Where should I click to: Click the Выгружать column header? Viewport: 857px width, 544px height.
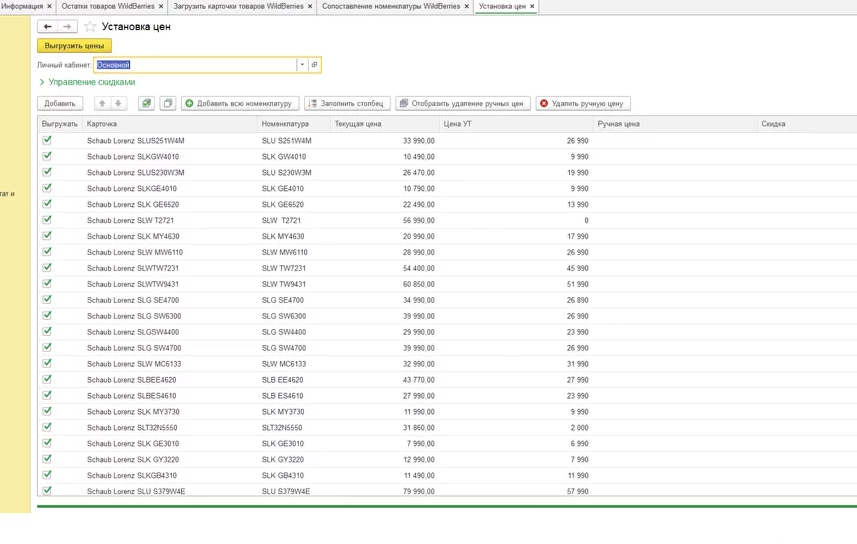pyautogui.click(x=60, y=124)
